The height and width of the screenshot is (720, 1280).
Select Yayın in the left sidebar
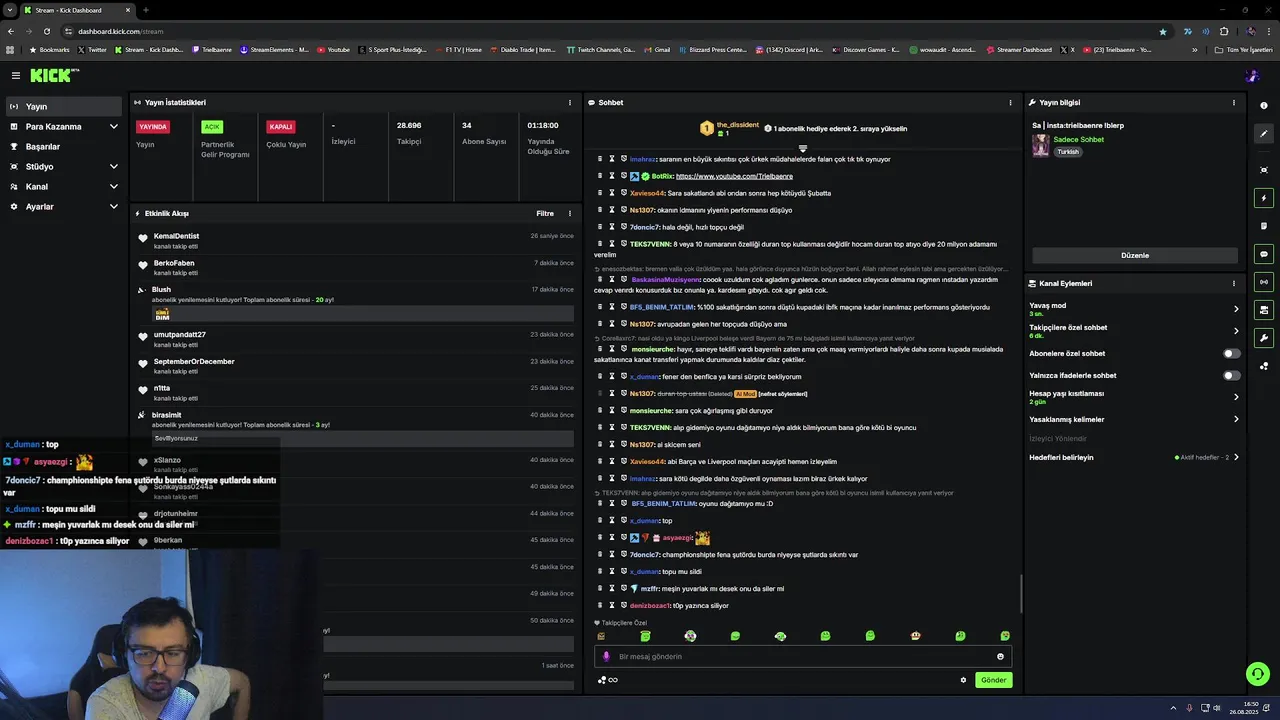click(x=63, y=106)
